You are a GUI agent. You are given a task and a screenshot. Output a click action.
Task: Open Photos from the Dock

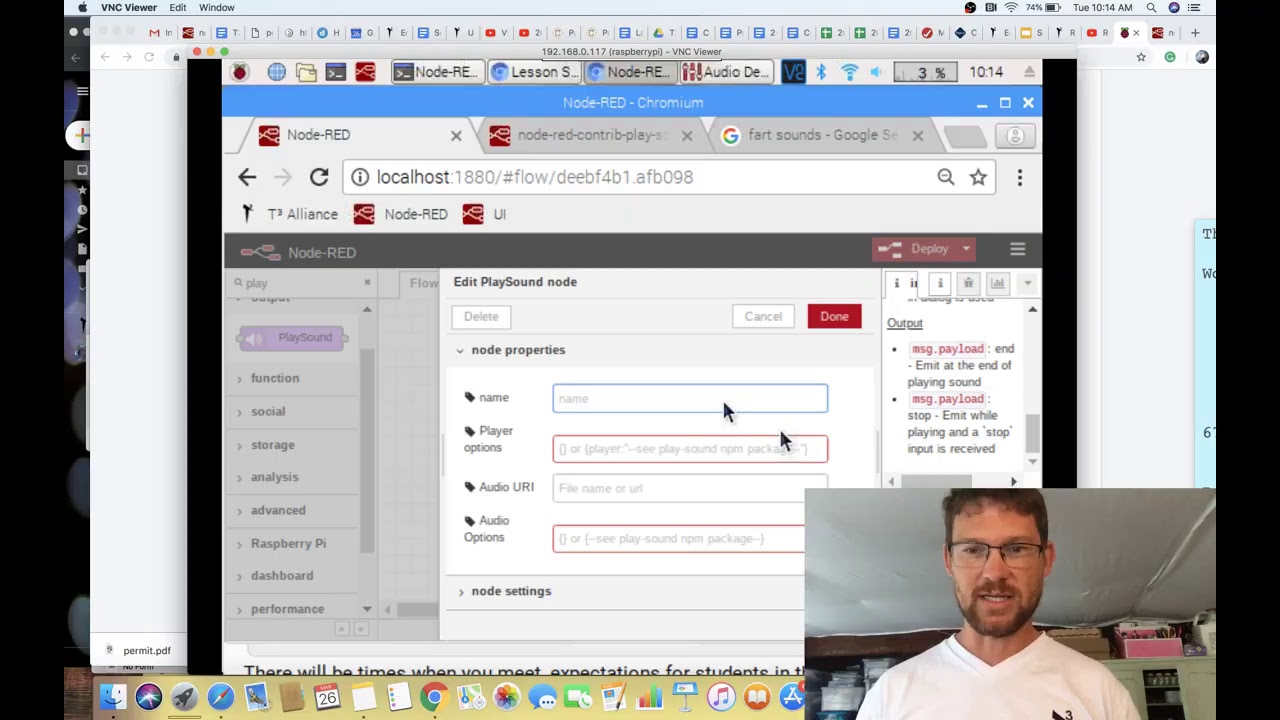506,696
